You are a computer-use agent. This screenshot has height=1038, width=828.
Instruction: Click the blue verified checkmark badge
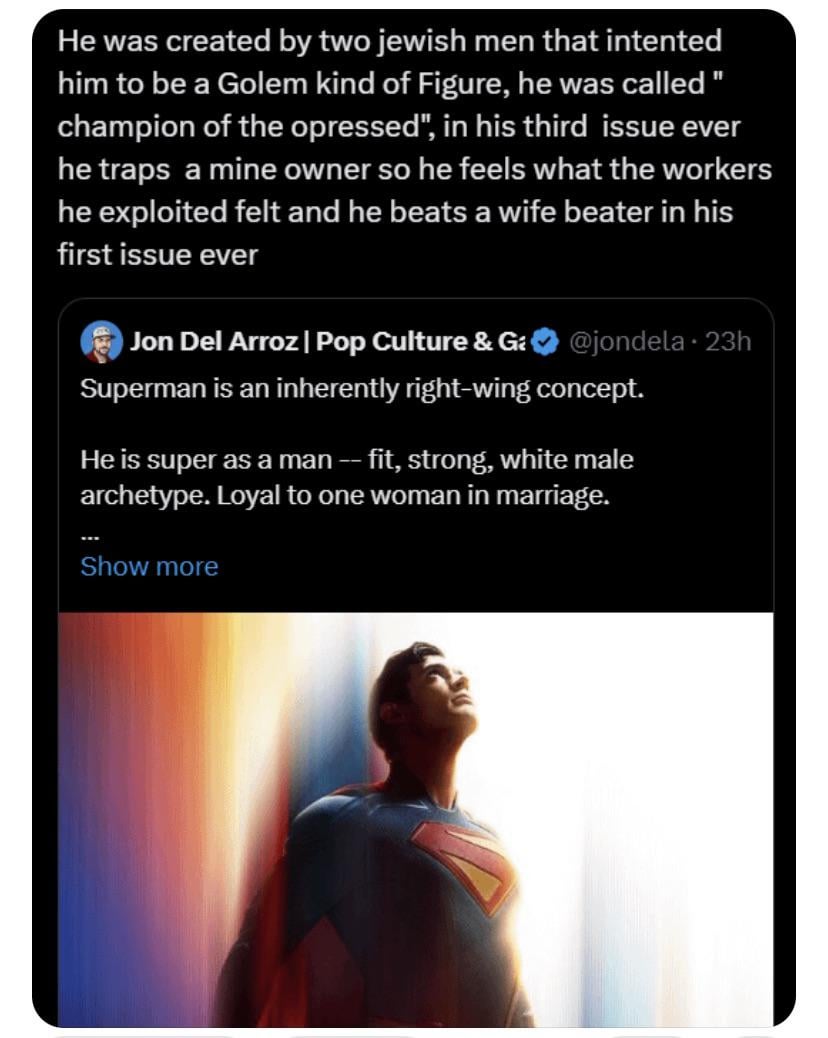coord(544,343)
